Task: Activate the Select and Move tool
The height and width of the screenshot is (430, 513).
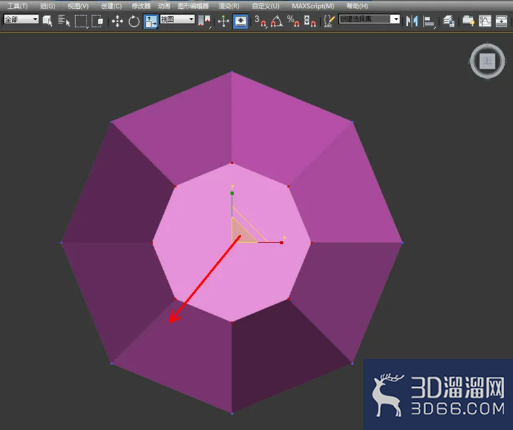Action: (x=117, y=22)
